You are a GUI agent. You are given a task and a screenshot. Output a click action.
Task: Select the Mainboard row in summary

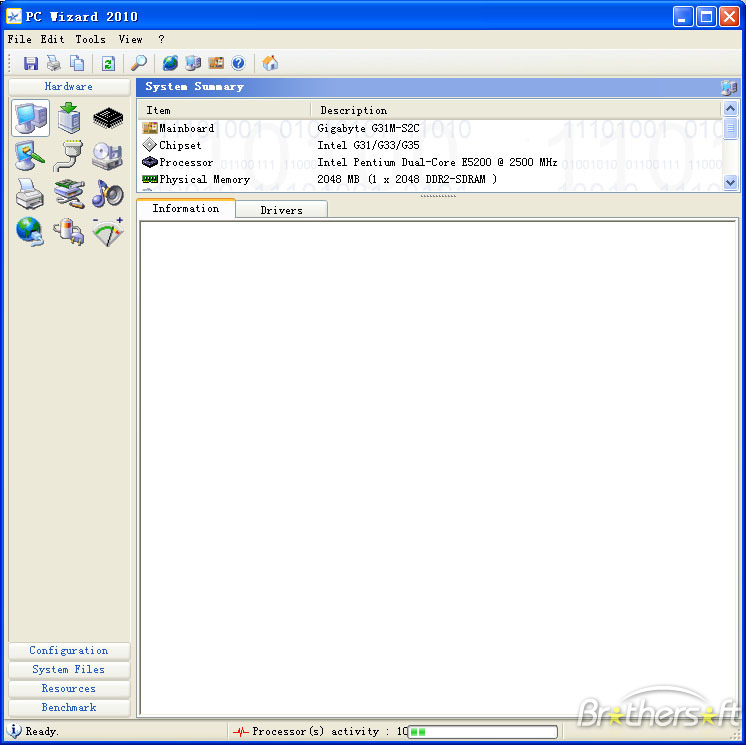(431, 128)
